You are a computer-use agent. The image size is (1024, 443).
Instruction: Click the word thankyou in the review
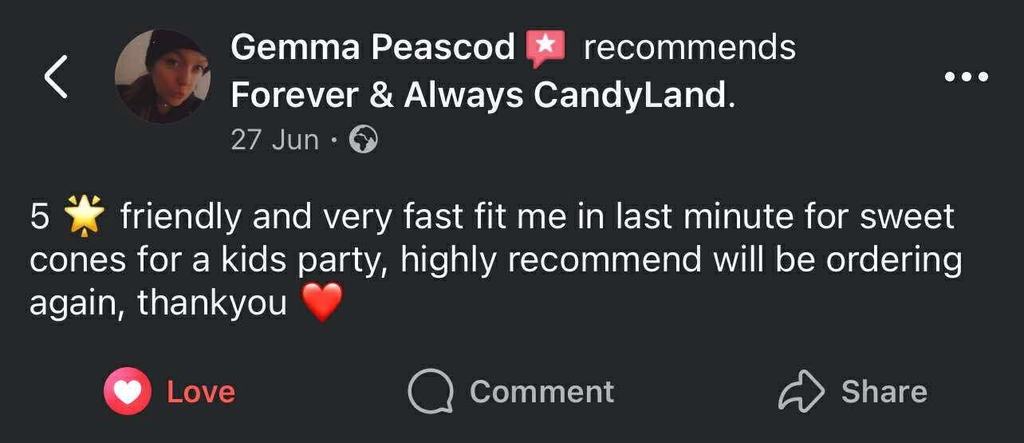(x=212, y=302)
